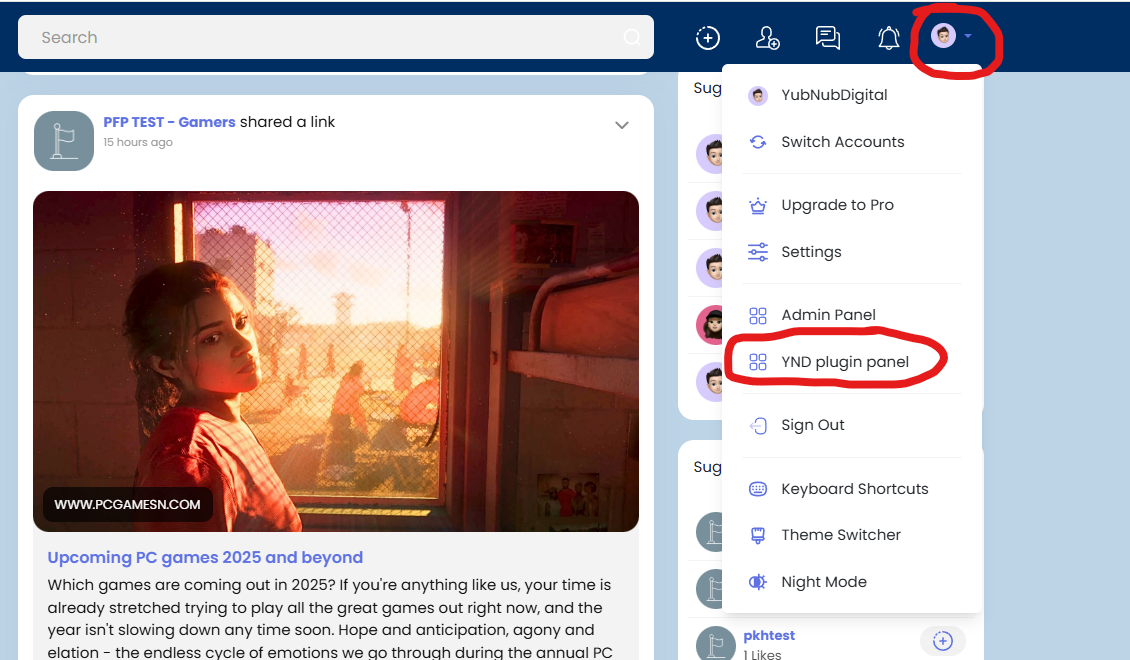Expand the post options chevron

coord(622,125)
